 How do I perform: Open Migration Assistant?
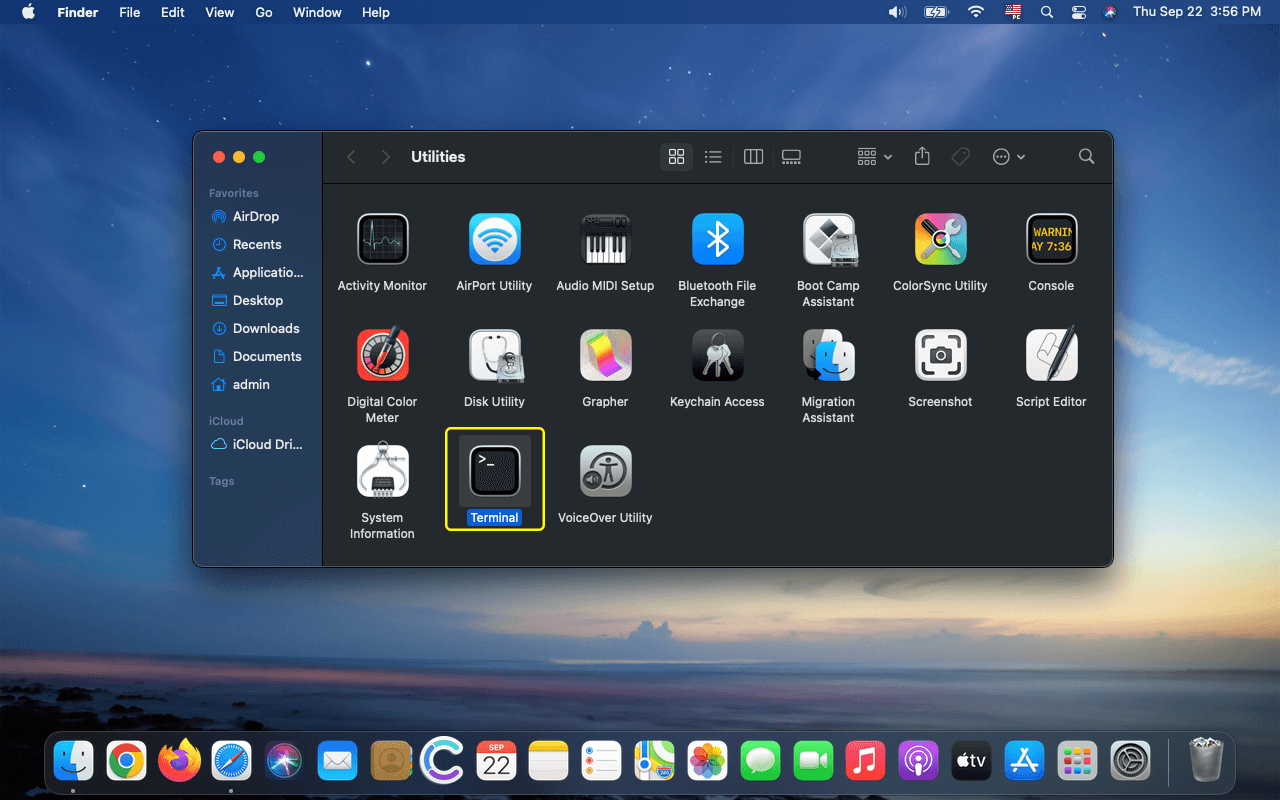(x=828, y=354)
